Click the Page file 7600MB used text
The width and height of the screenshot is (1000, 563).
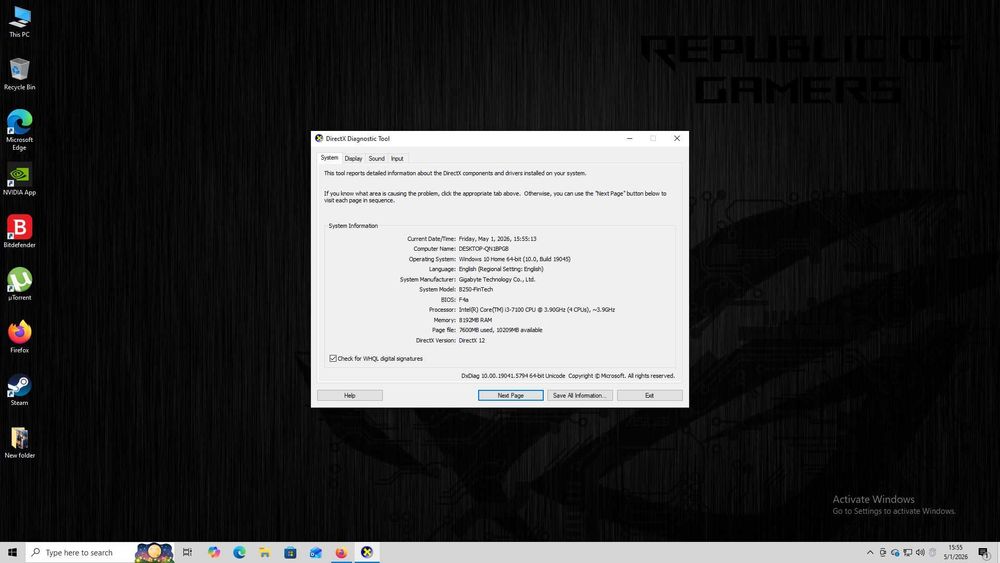(501, 330)
